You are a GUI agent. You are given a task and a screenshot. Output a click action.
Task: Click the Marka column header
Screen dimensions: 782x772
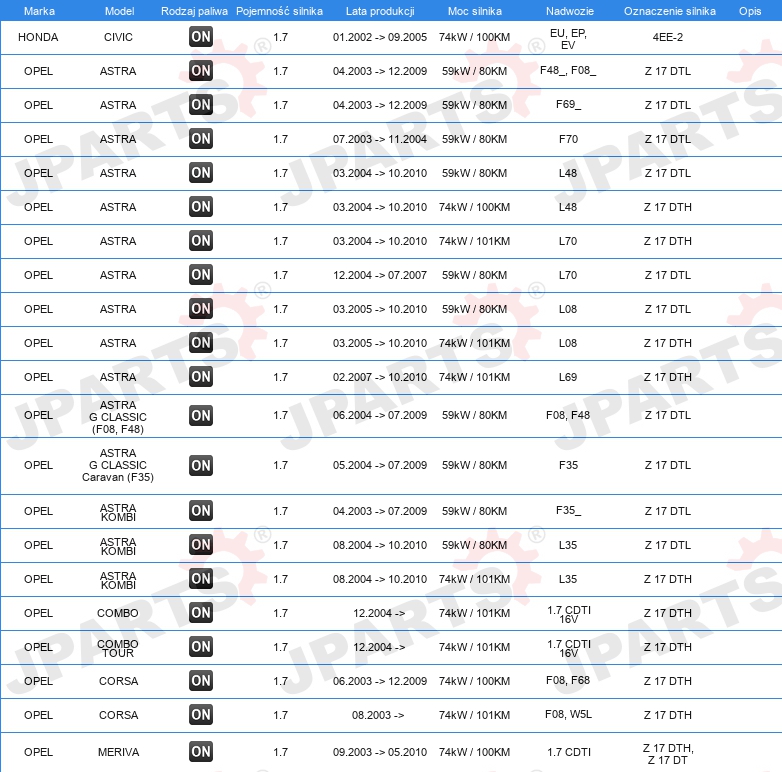[39, 11]
